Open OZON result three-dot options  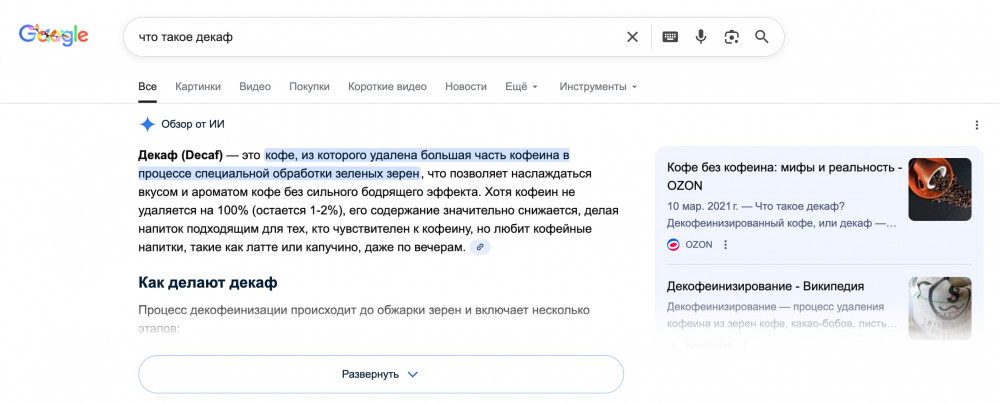726,244
